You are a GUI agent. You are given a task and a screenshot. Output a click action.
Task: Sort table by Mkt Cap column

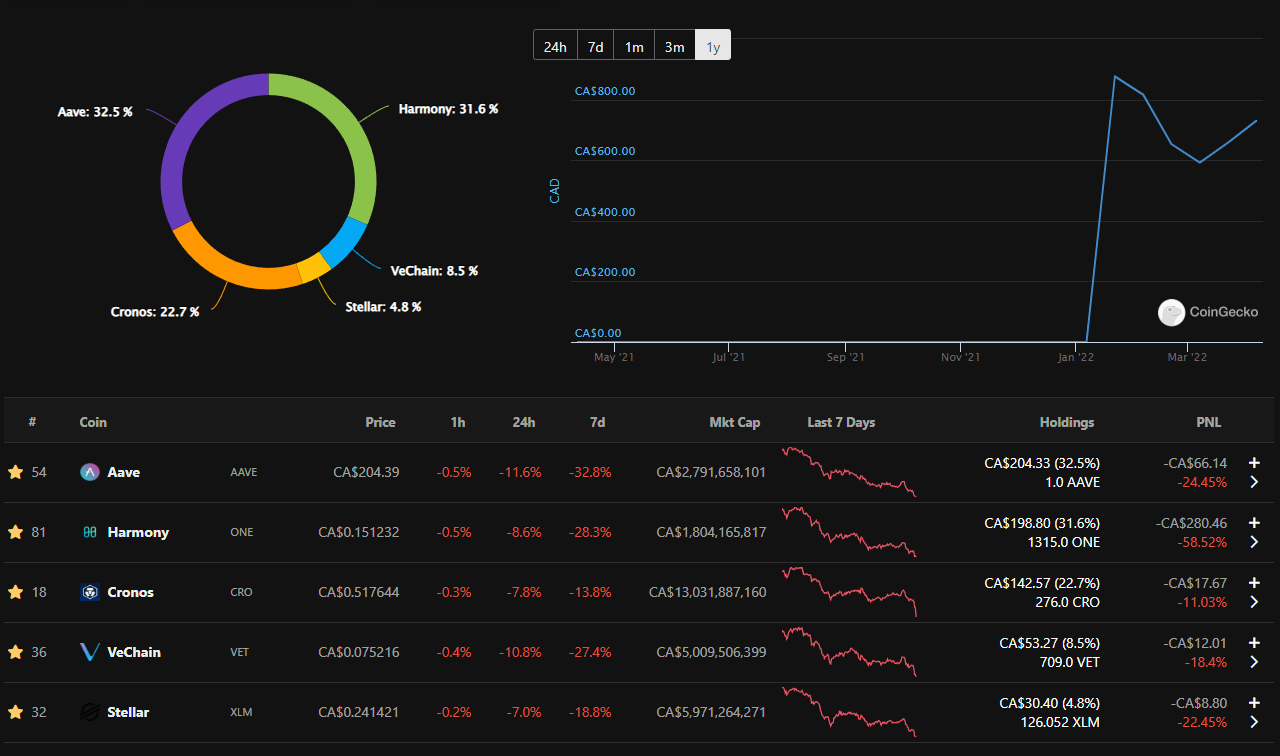(735, 422)
